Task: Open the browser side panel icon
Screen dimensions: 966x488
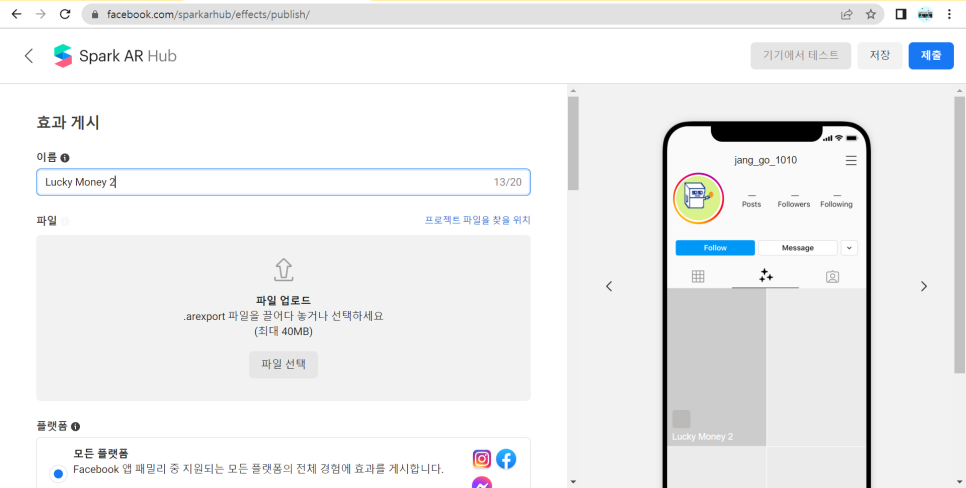Action: [901, 14]
